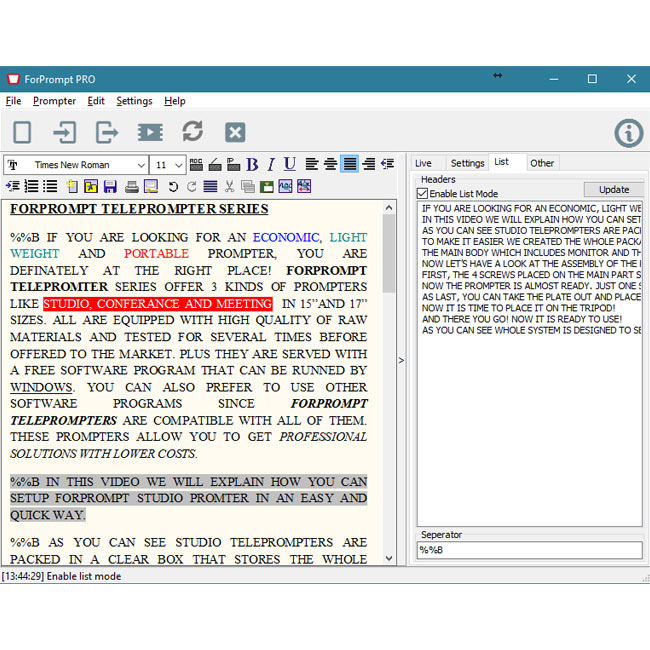Click the export arrow icon in main toolbar
This screenshot has width=650, height=650.
pos(107,132)
